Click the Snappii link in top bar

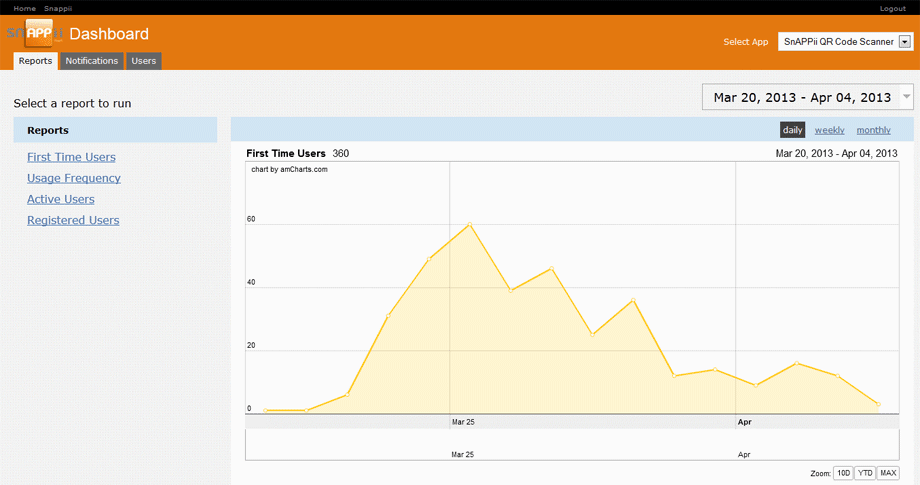click(58, 8)
